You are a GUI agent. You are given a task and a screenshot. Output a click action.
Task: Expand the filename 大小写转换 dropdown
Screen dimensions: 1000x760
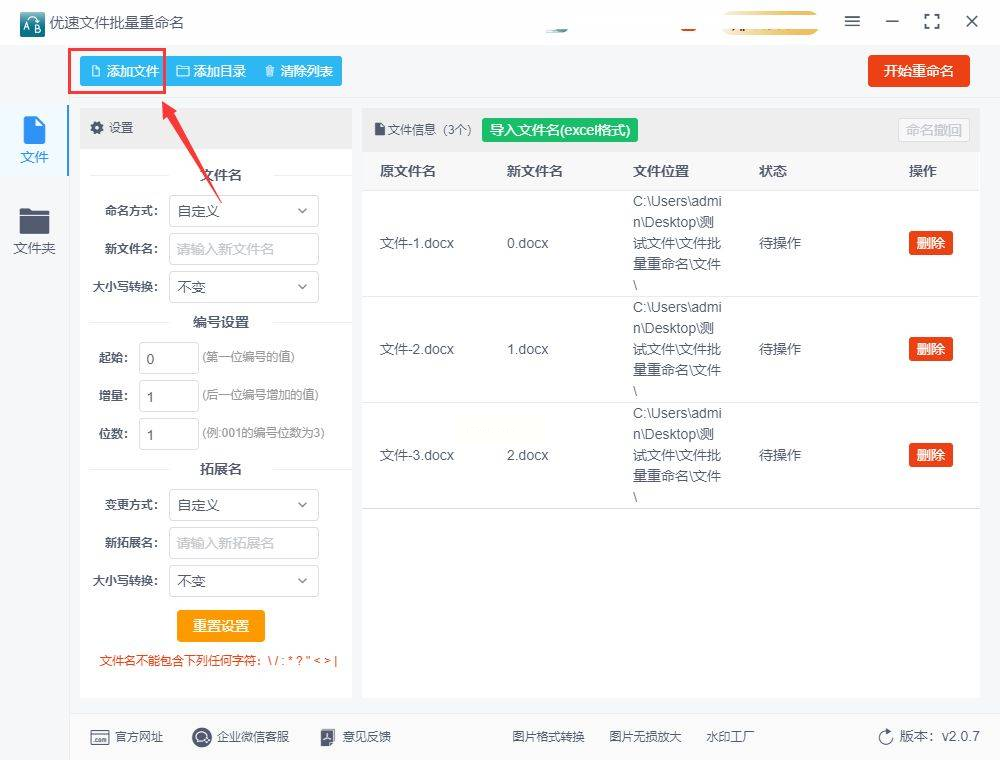[243, 287]
